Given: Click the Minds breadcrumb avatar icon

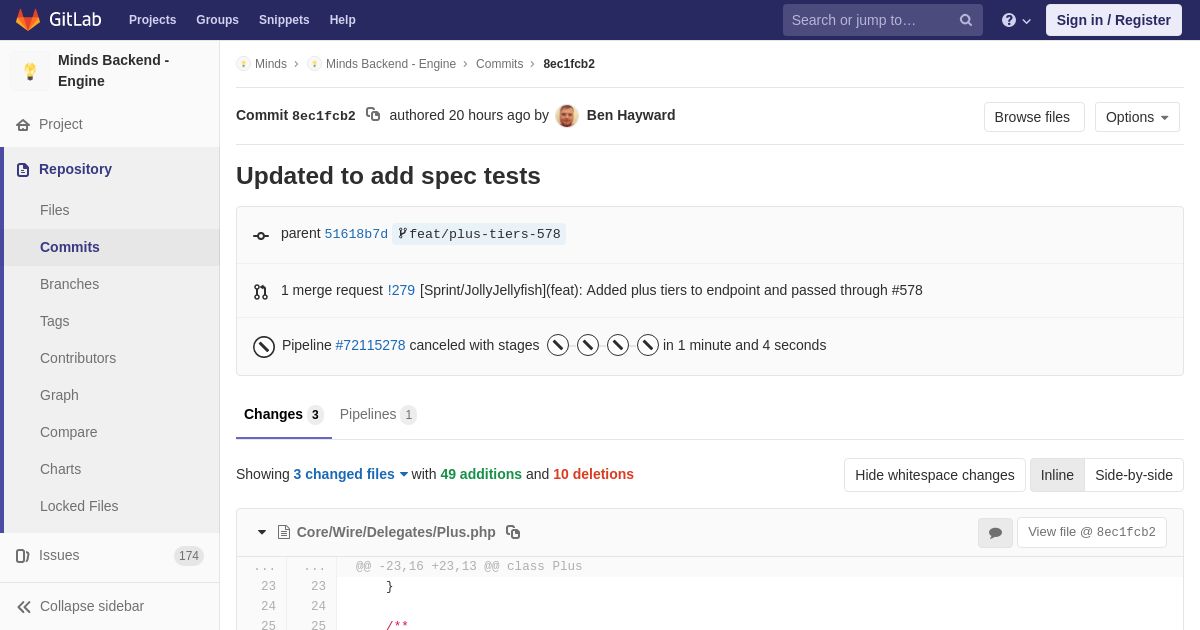Looking at the screenshot, I should click(x=243, y=64).
